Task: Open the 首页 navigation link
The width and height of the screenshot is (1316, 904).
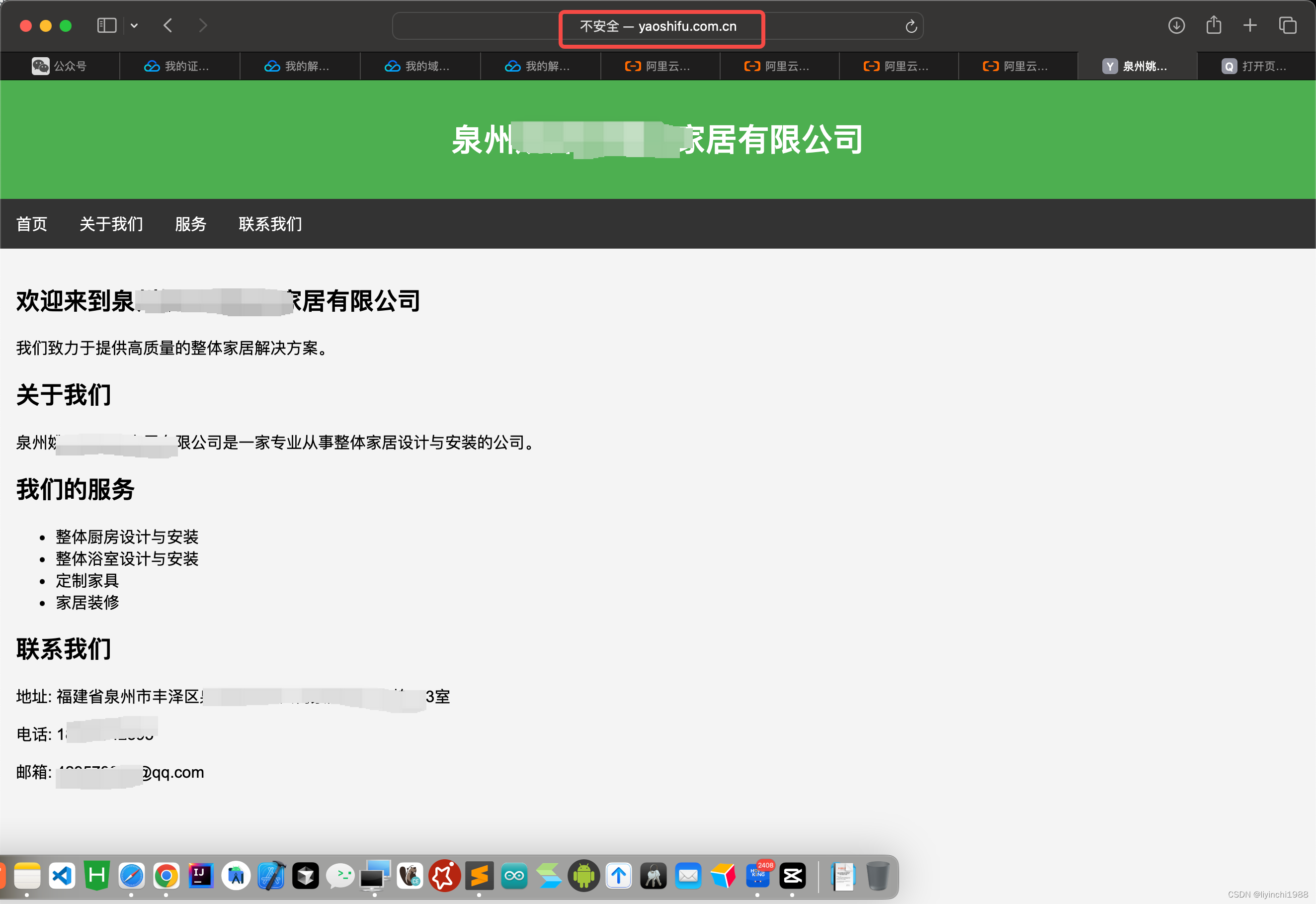Action: 32,224
